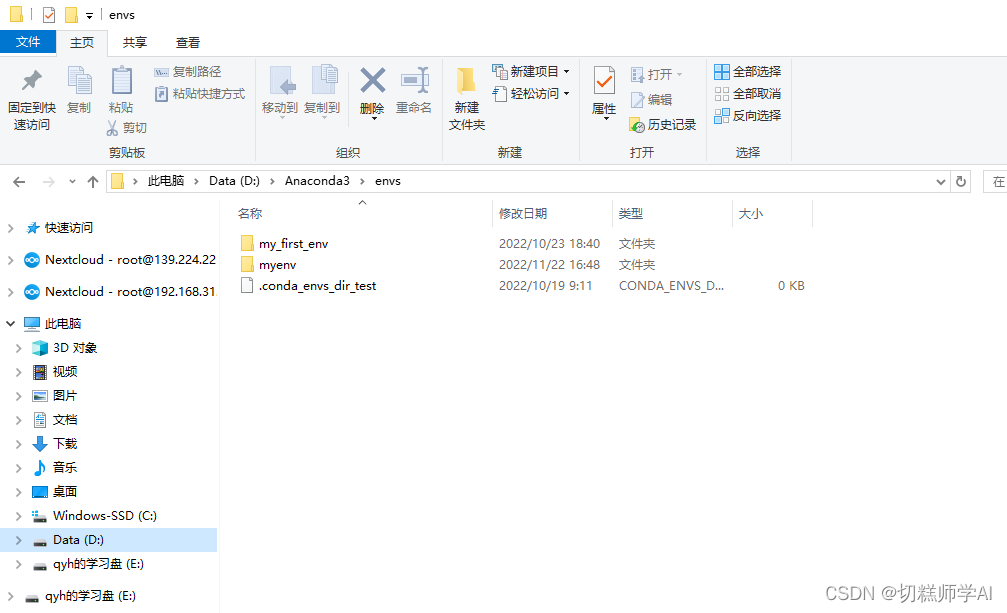This screenshot has width=1007, height=613.
Task: Open the Quick Access Toolbar customize dropdown
Action: point(89,15)
